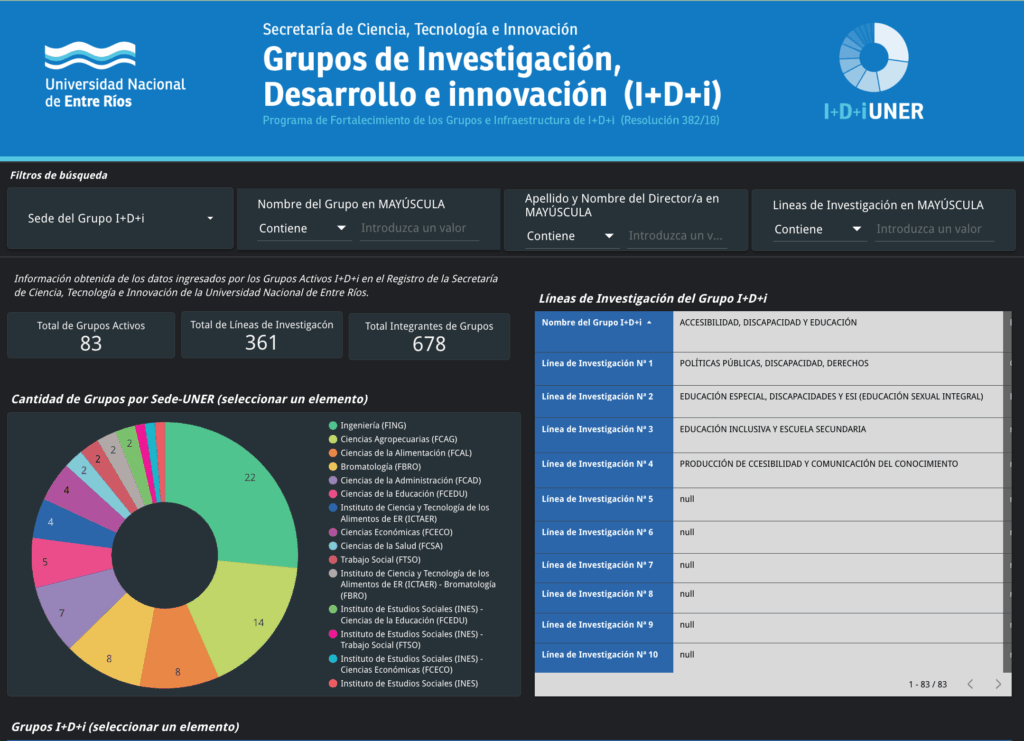1024x741 pixels.
Task: Click the vertical scrollbar of research lines table
Action: click(1008, 492)
